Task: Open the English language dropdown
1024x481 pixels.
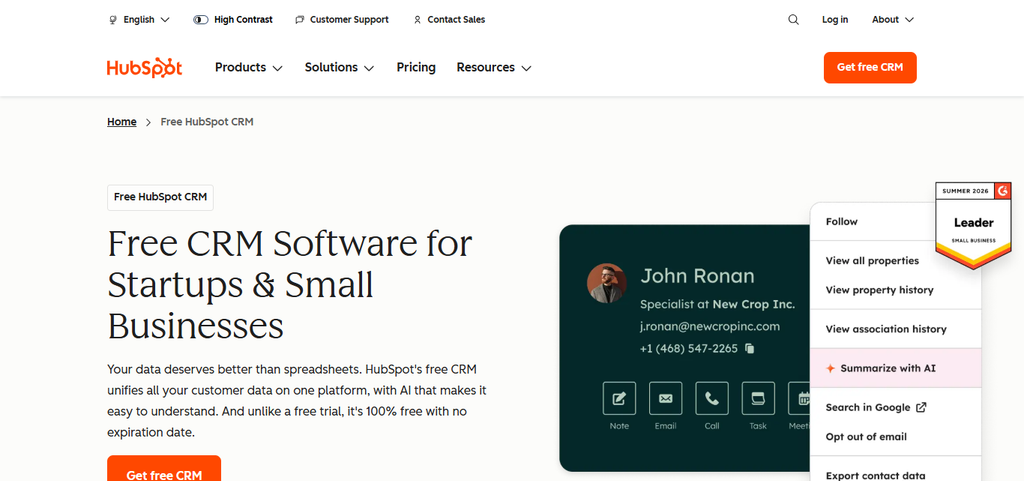Action: (x=139, y=20)
